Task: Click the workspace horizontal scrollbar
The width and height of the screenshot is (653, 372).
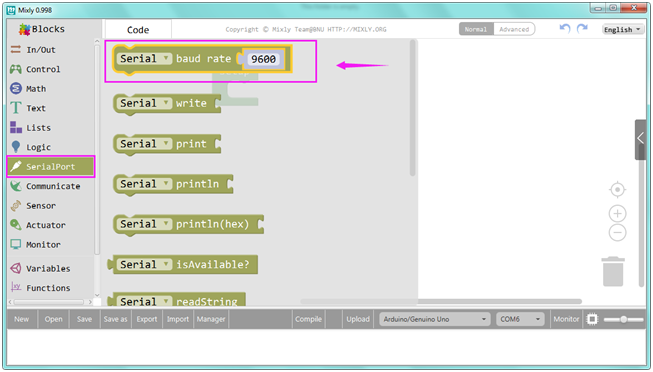Action: 441,301
